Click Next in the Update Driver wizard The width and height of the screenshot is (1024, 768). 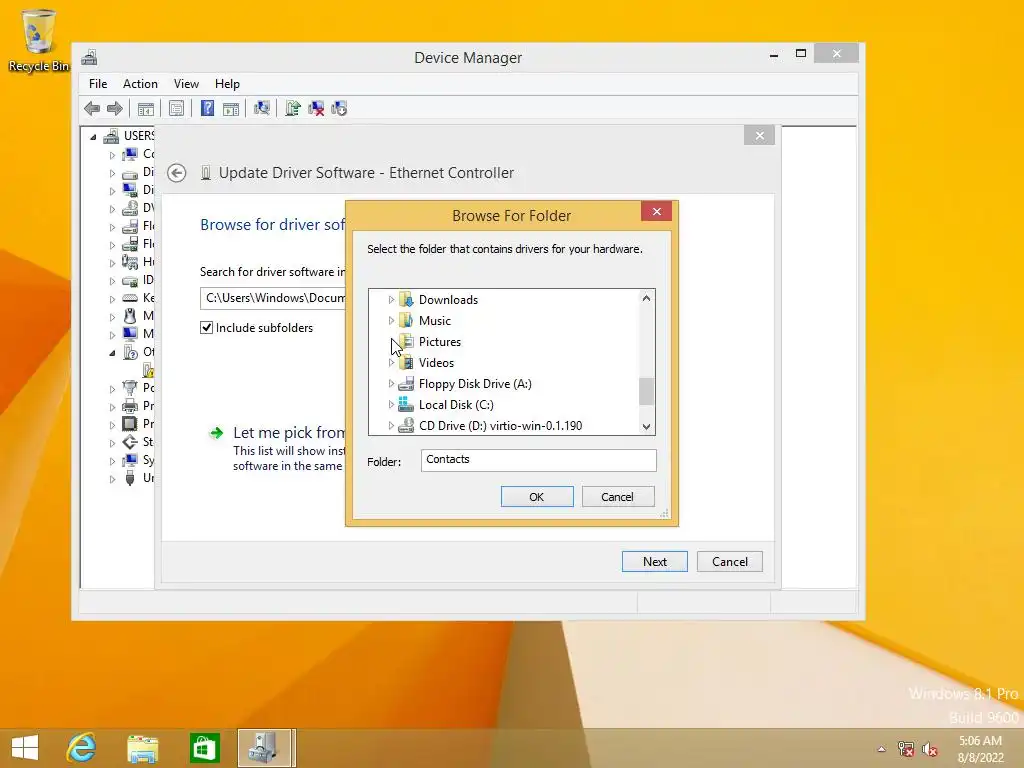[654, 562]
